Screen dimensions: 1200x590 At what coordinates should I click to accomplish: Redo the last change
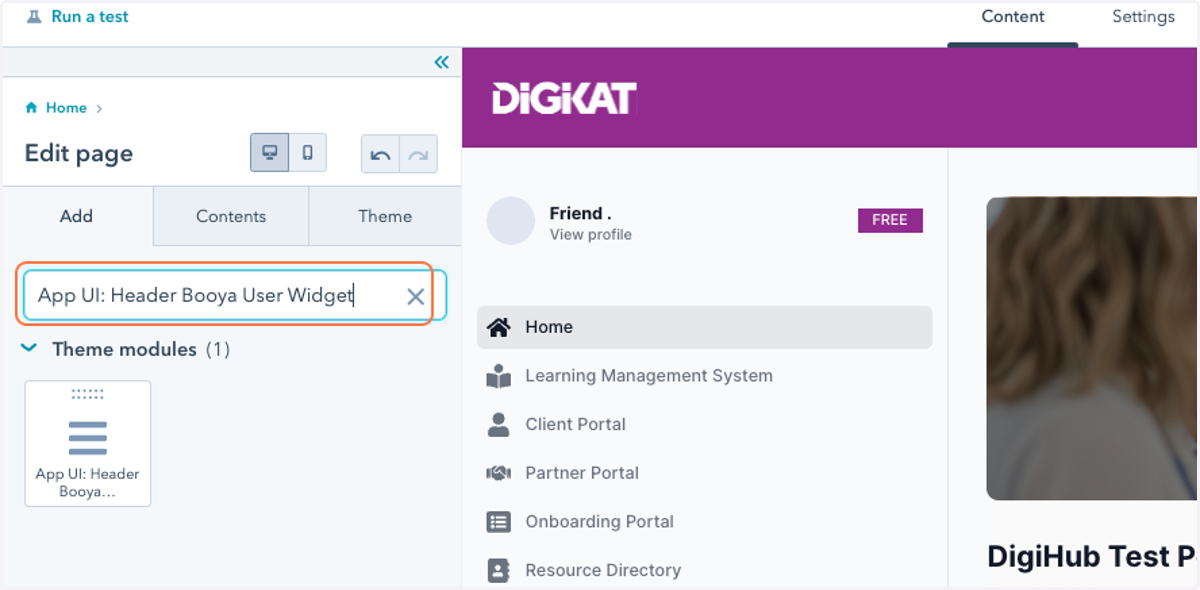point(418,155)
